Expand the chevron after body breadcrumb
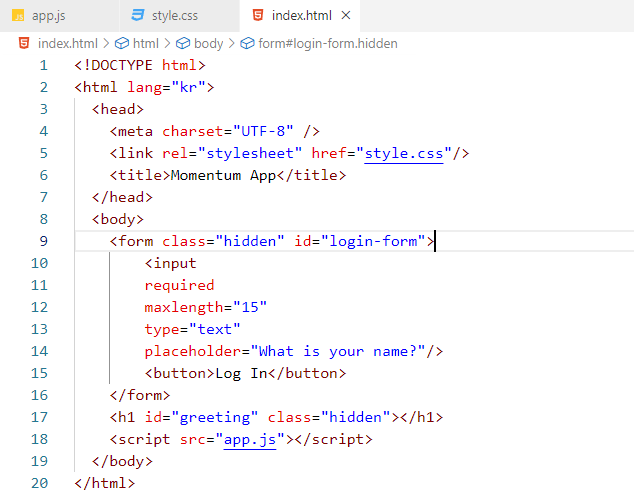The width and height of the screenshot is (634, 499). tap(231, 43)
